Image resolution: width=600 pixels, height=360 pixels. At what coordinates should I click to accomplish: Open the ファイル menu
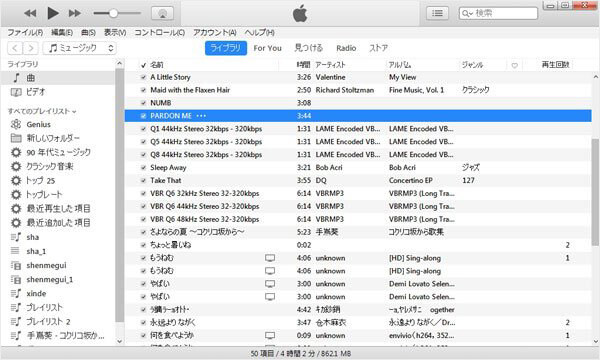(25, 33)
